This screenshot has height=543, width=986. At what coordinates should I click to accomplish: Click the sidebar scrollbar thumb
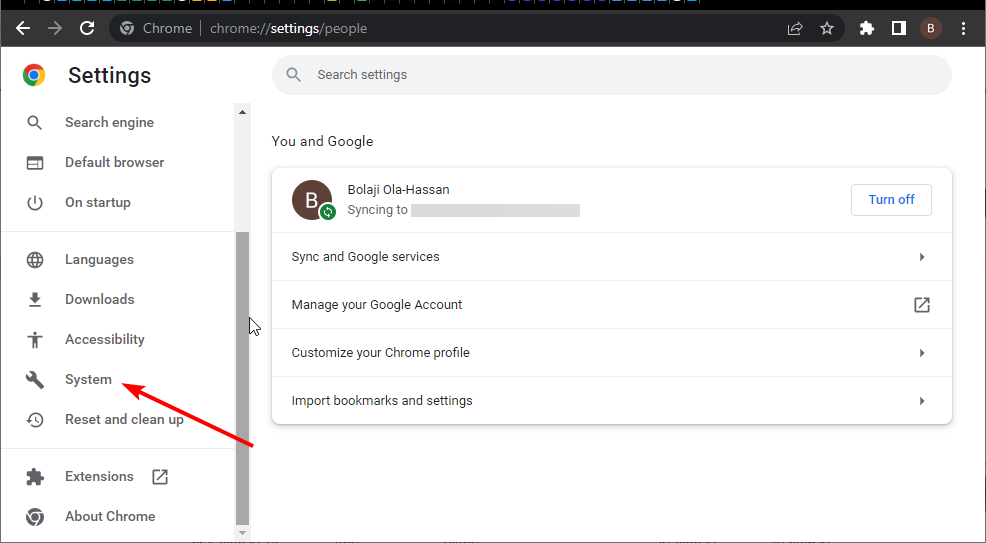[242, 378]
